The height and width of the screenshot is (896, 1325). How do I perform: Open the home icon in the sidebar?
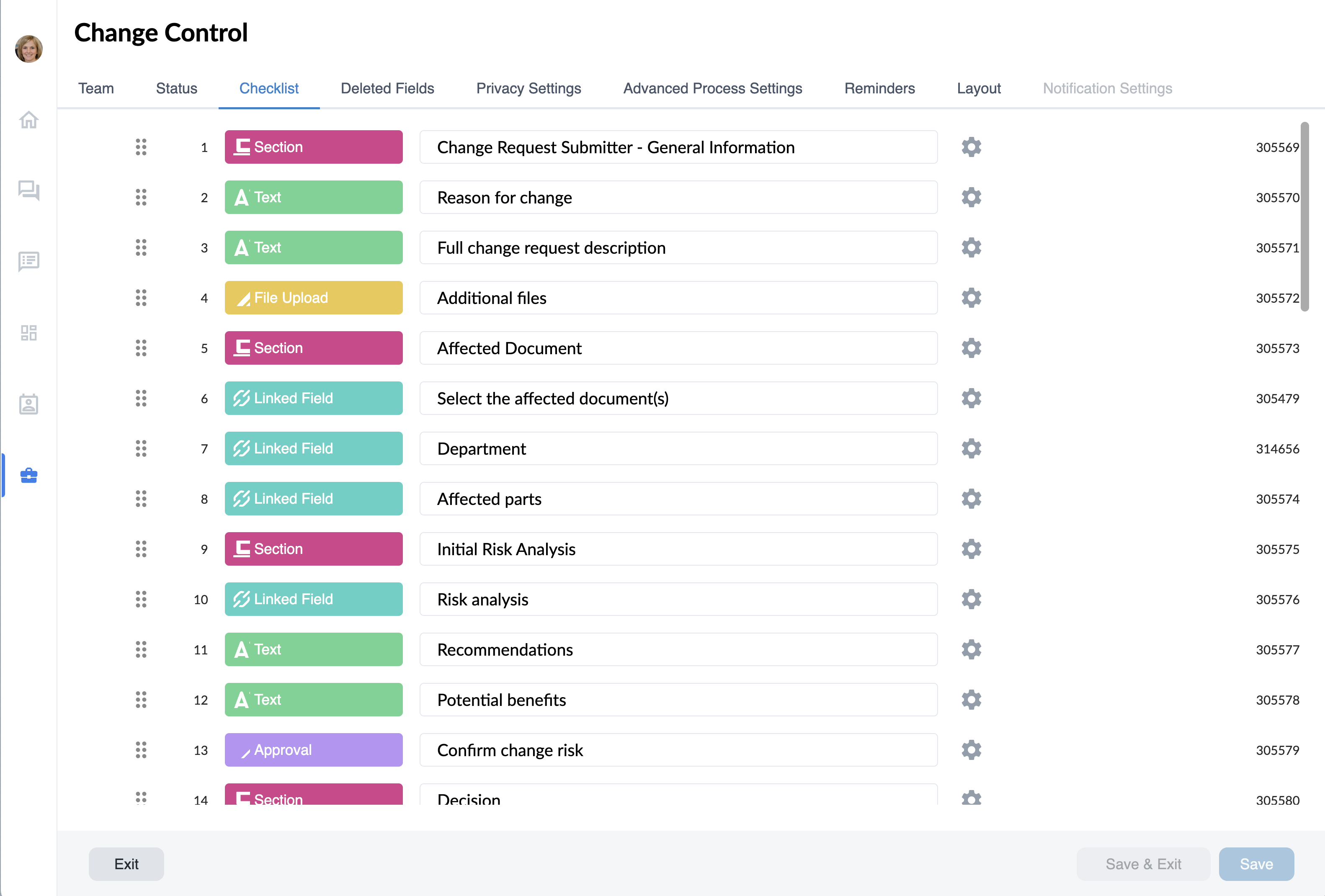[x=28, y=120]
